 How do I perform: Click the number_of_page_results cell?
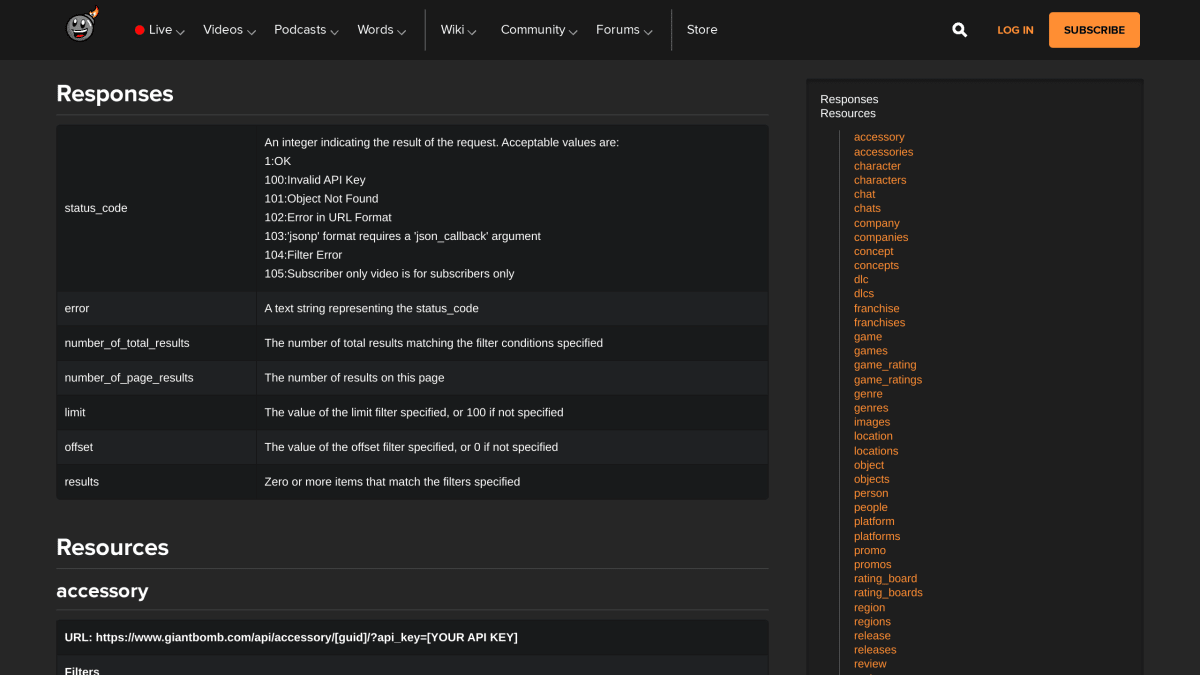pyautogui.click(x=156, y=377)
